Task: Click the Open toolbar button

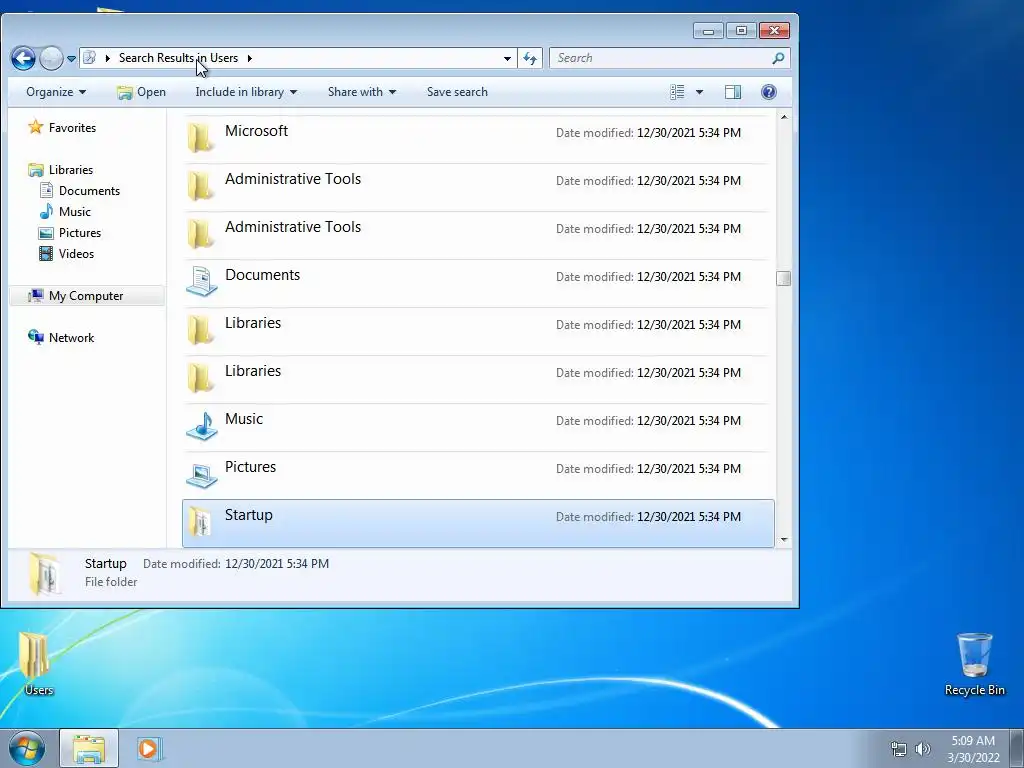Action: pyautogui.click(x=142, y=92)
